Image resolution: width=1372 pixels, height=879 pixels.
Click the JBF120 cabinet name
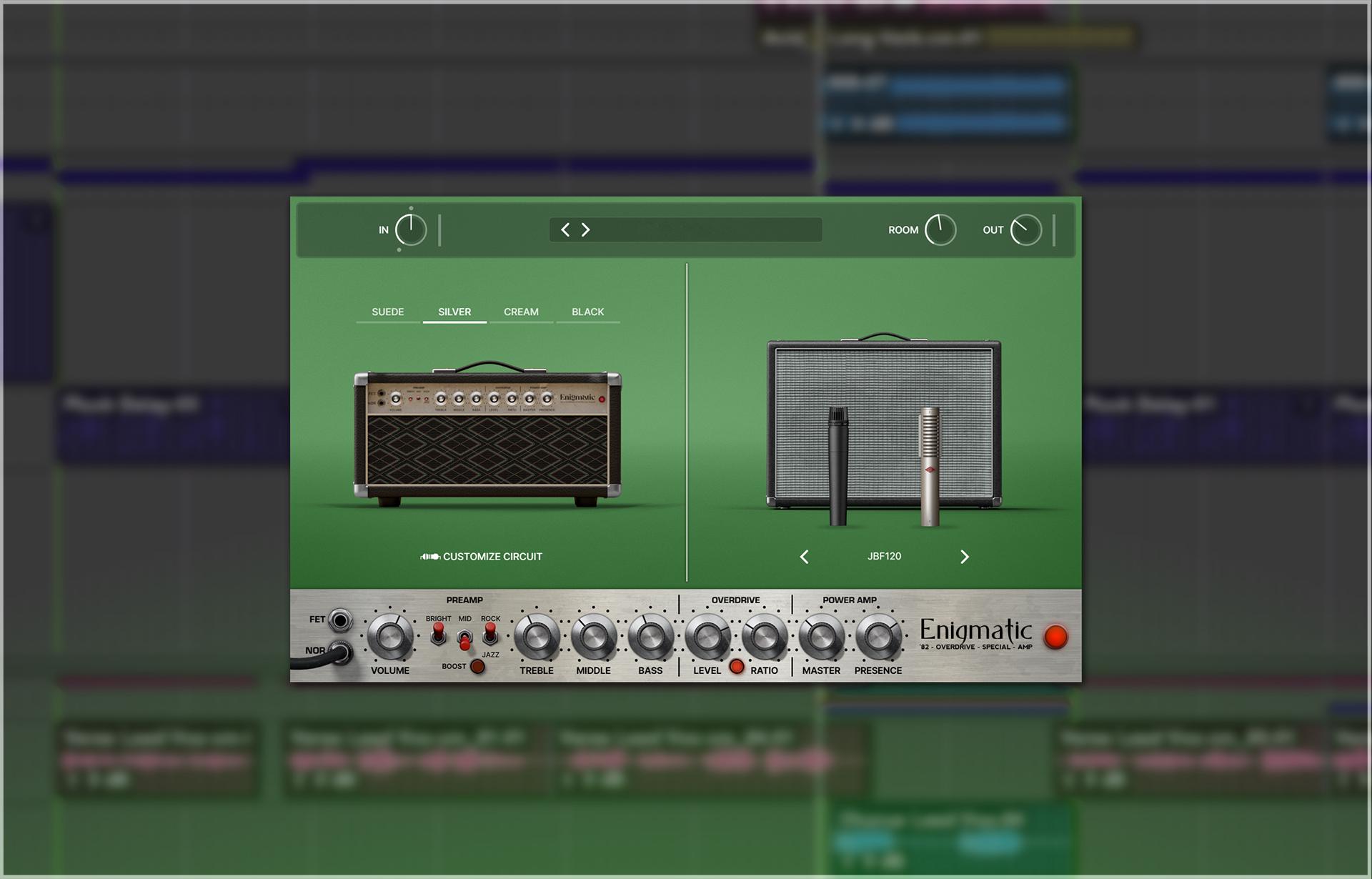pos(885,556)
